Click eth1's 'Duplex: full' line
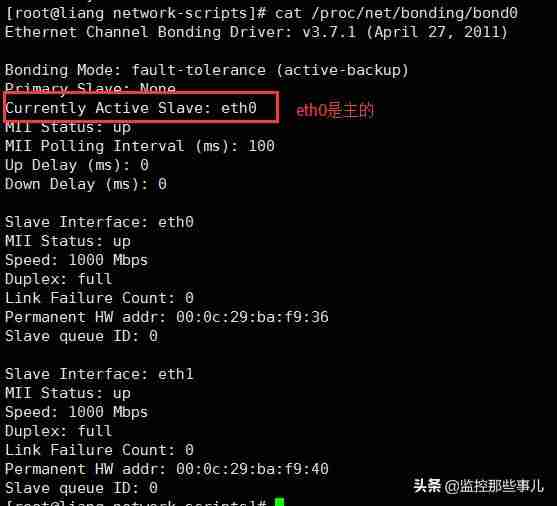Image resolution: width=557 pixels, height=506 pixels. point(59,431)
